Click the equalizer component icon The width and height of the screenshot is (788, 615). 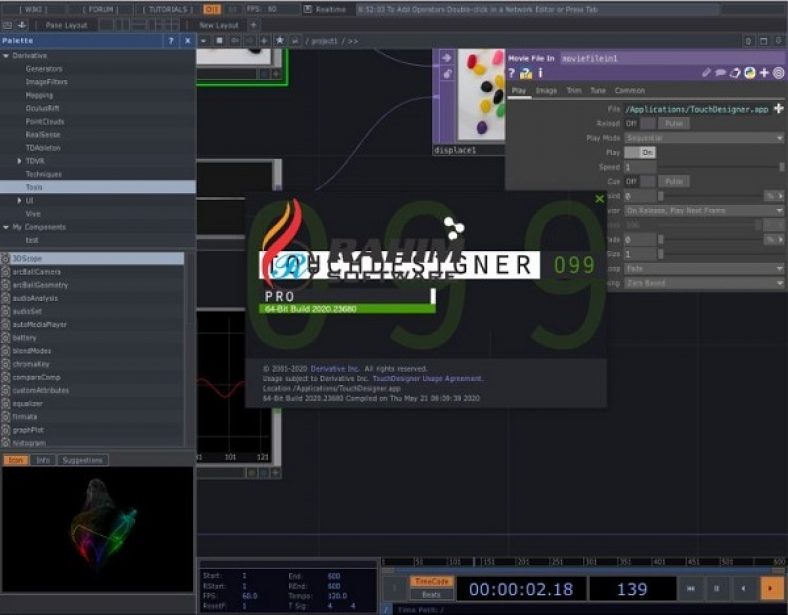[6, 403]
